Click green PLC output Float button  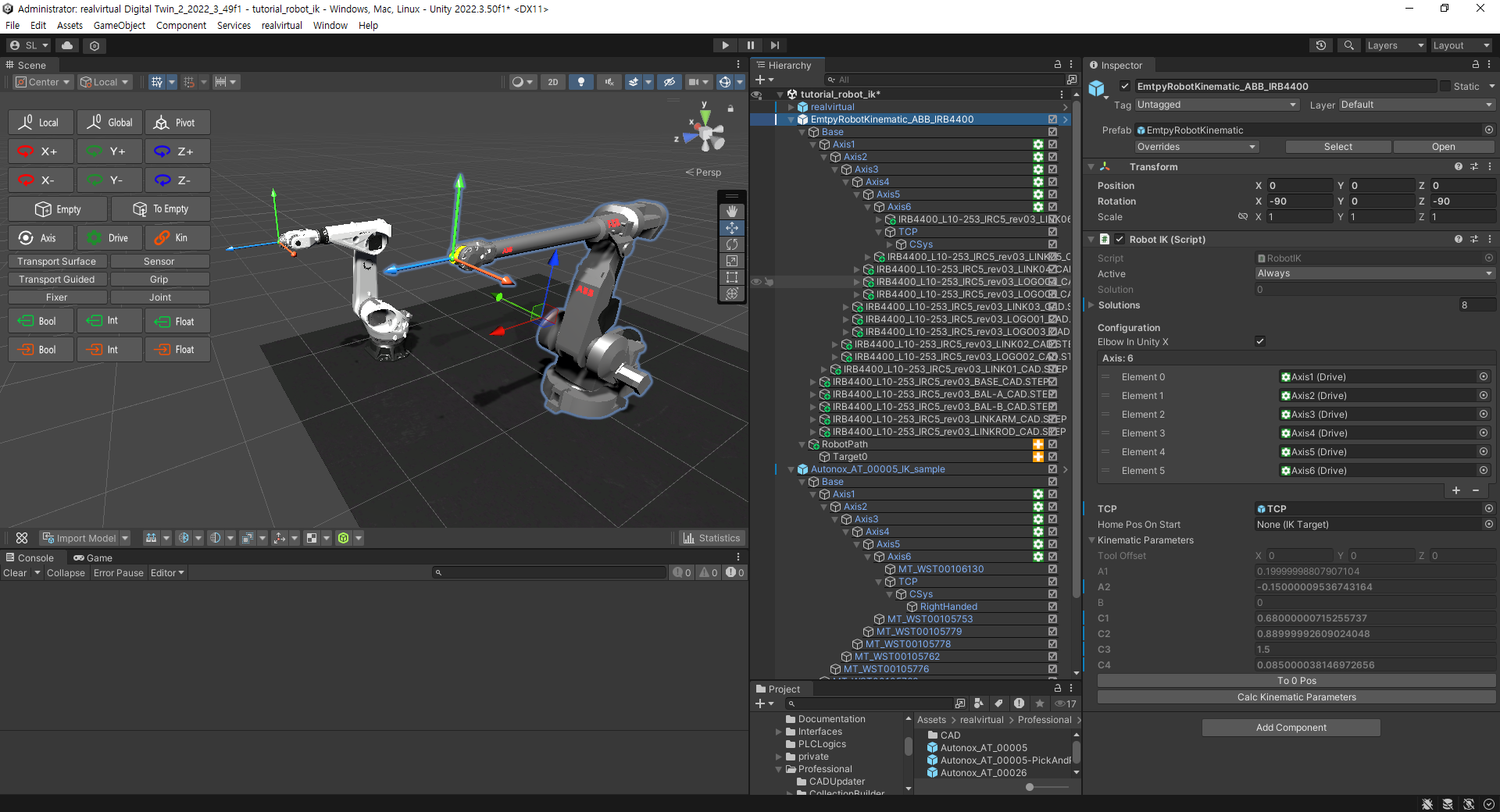[177, 321]
